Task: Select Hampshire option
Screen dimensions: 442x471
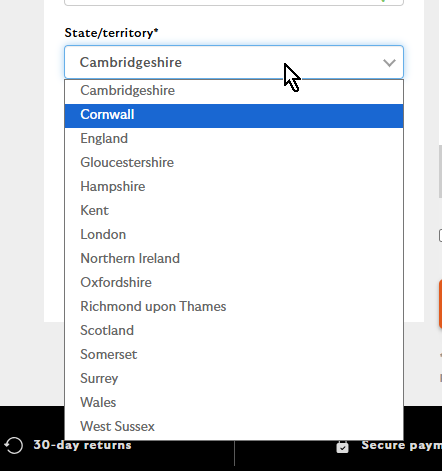Action: point(234,187)
